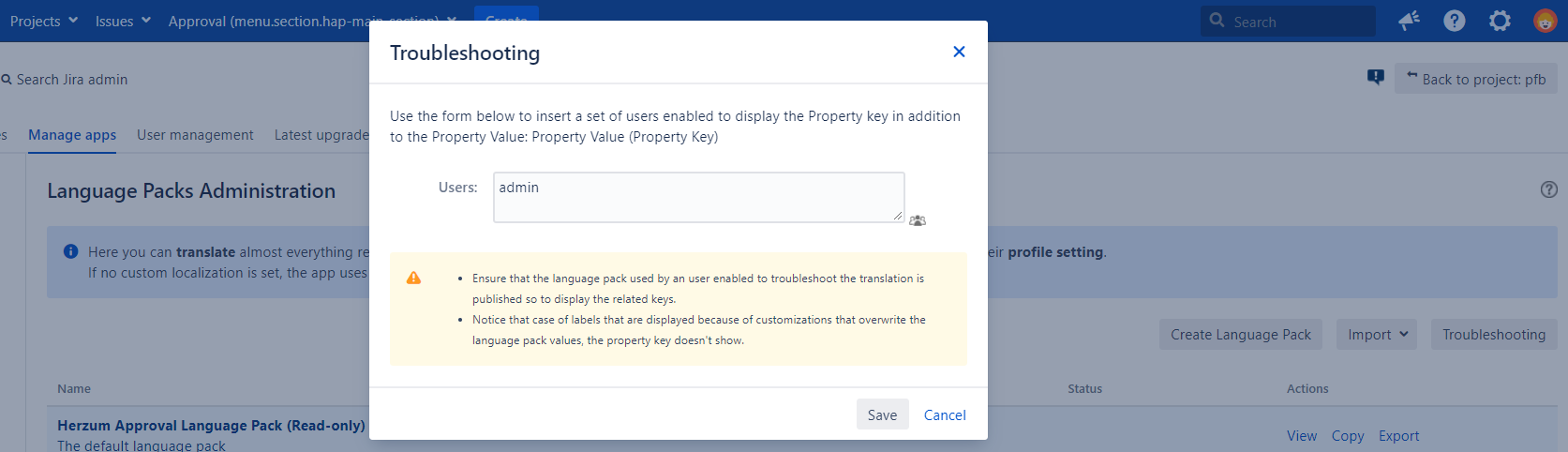Screen dimensions: 1568x452
Task: Expand the Issues dropdown menu
Action: [123, 21]
